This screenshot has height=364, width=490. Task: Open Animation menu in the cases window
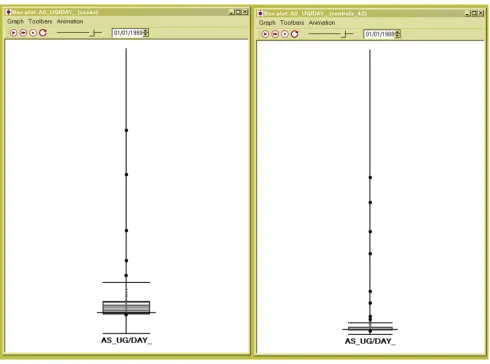pos(70,21)
